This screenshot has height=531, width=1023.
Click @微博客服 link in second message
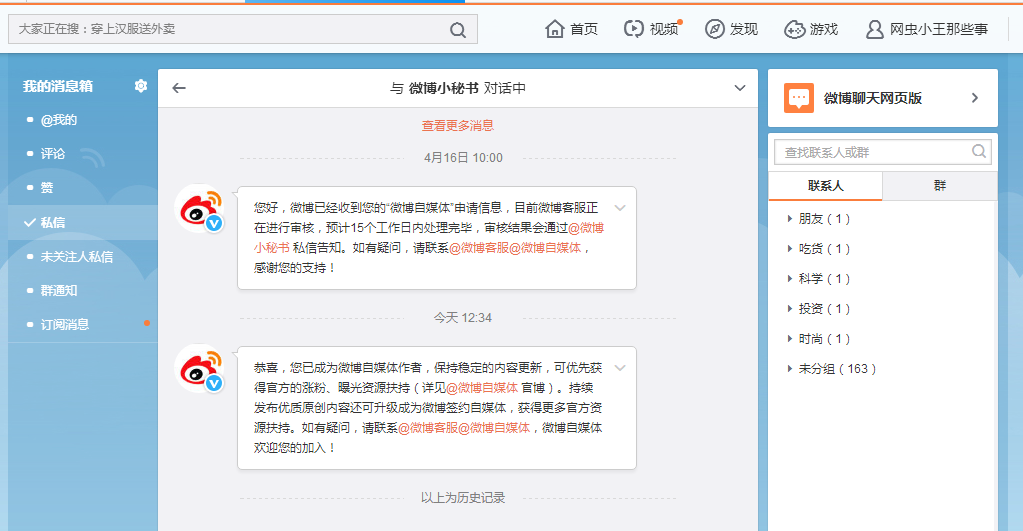[428, 428]
